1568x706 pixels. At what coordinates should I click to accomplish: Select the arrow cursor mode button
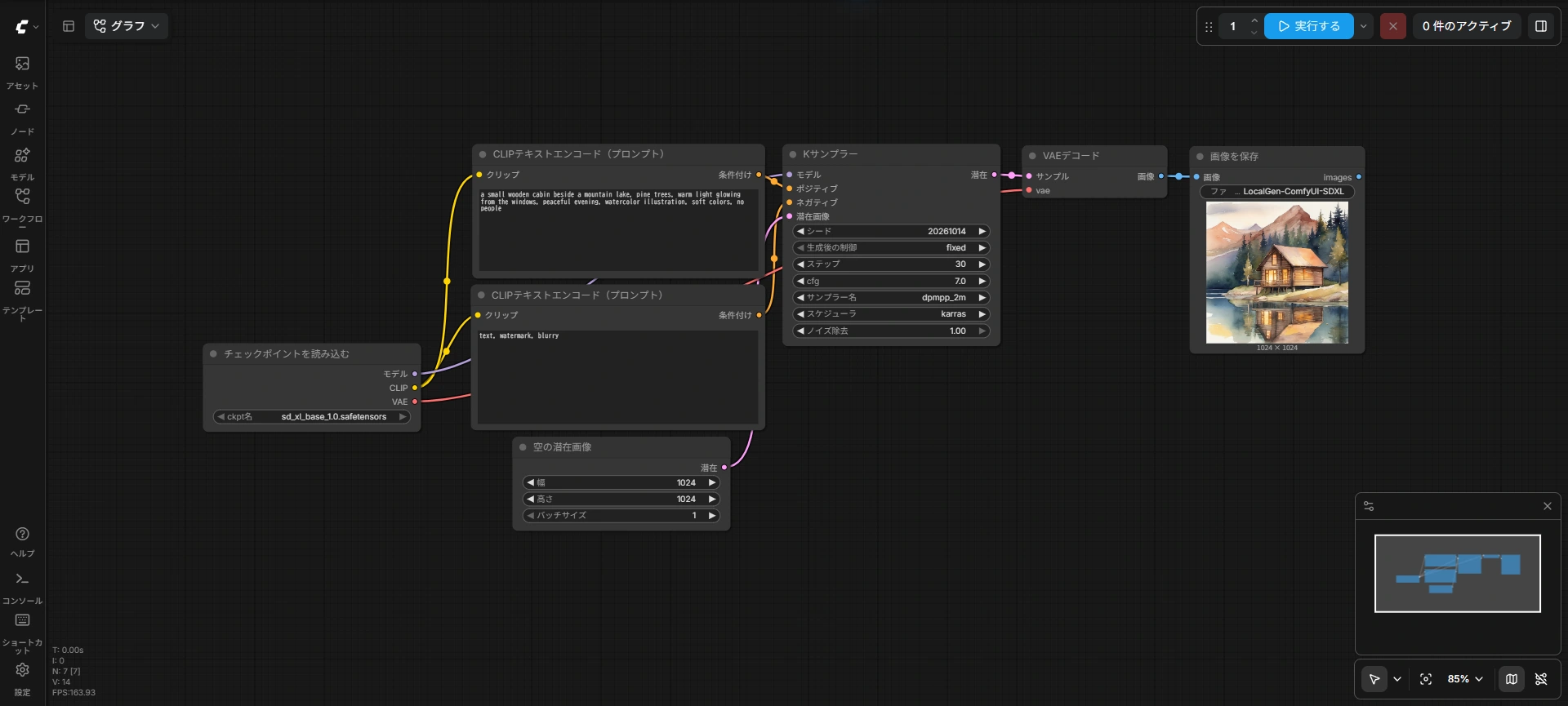pos(1374,679)
